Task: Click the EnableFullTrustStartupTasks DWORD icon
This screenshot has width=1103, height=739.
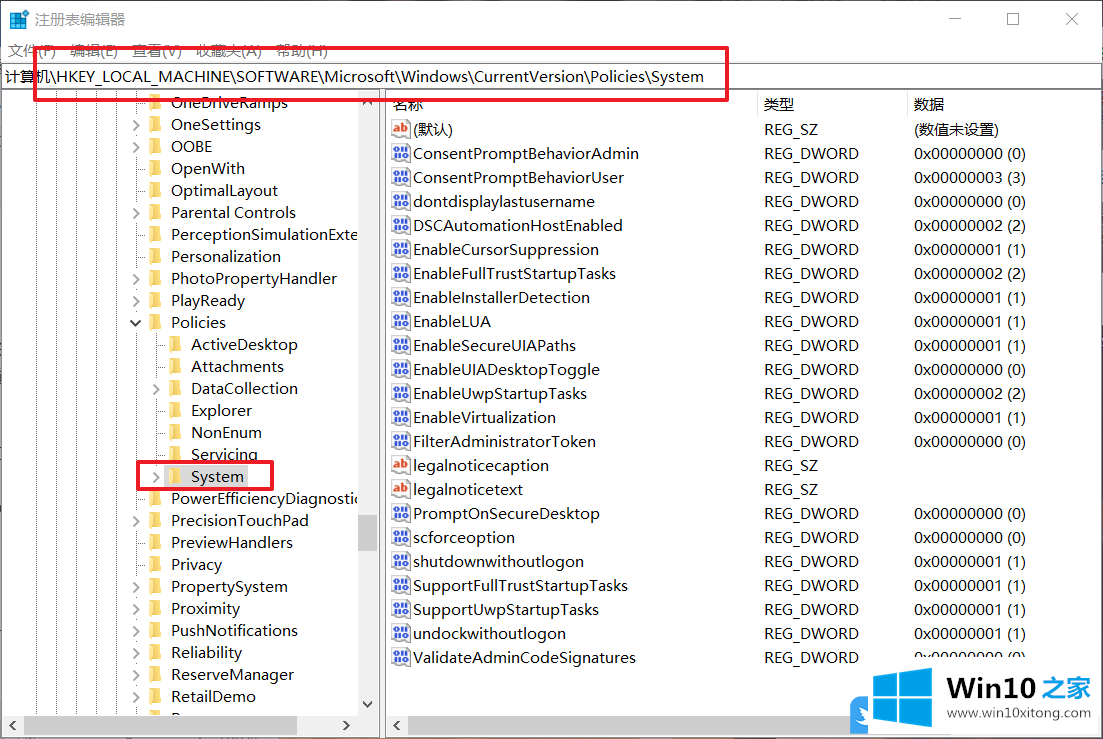Action: (x=401, y=273)
